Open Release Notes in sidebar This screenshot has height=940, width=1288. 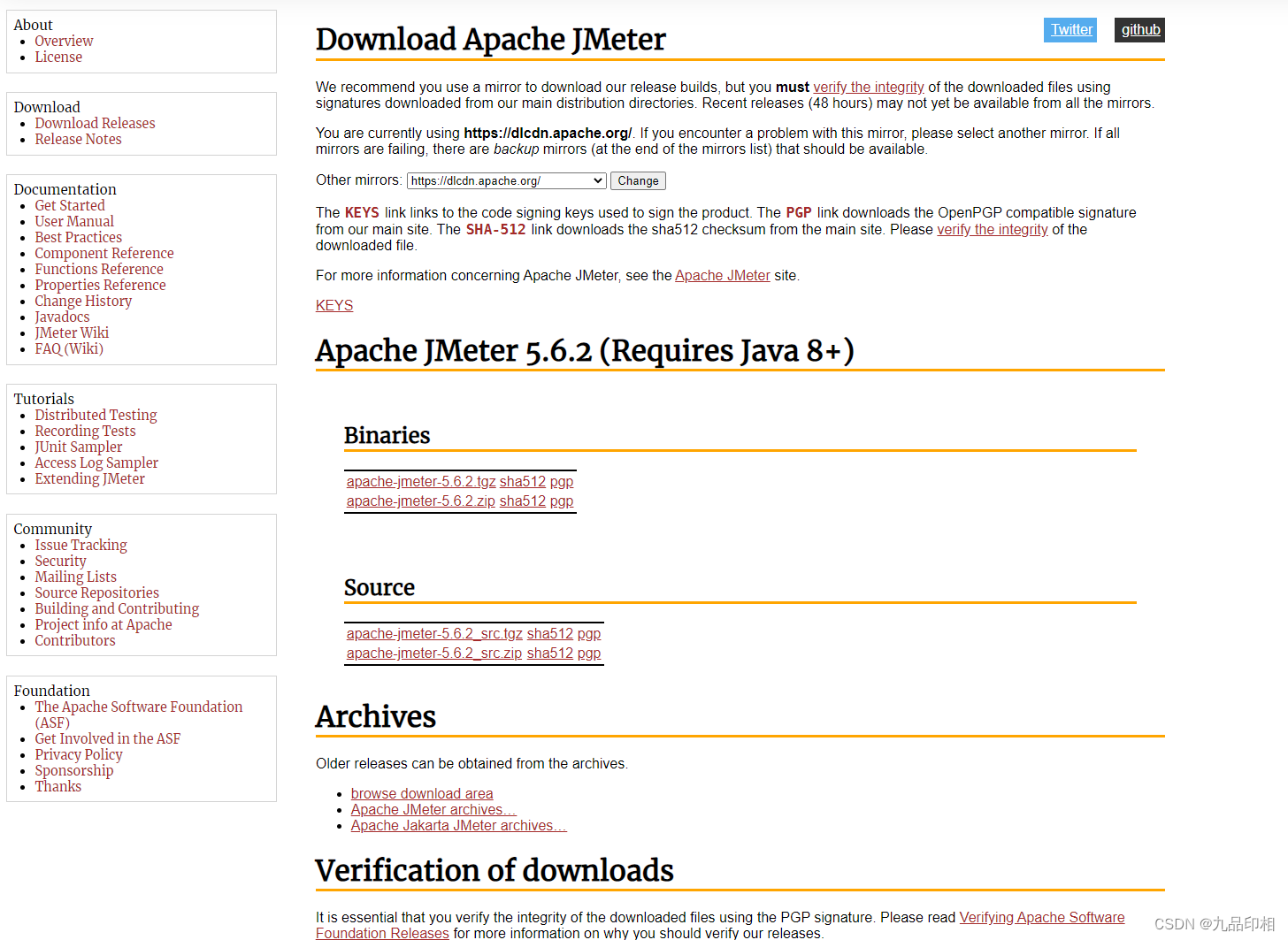pyautogui.click(x=78, y=140)
